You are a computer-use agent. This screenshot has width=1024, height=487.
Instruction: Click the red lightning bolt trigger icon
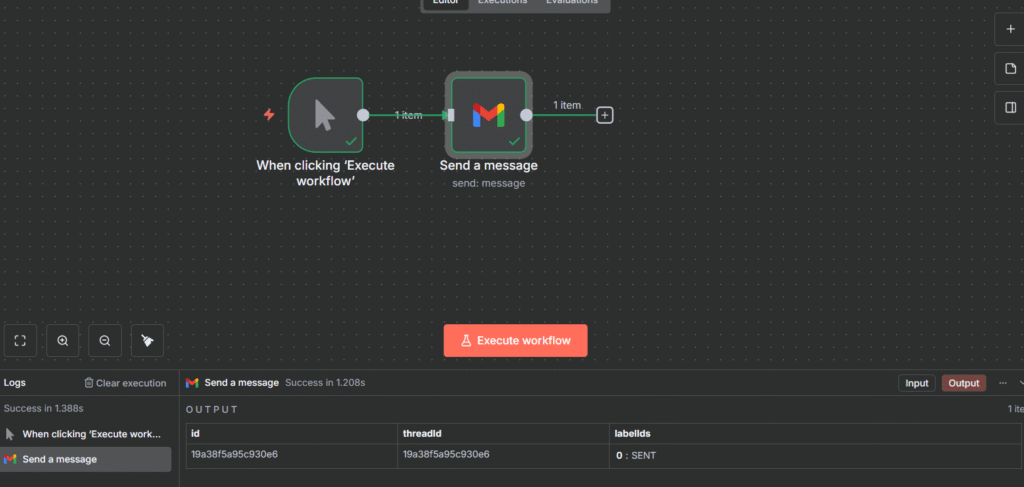pos(268,115)
